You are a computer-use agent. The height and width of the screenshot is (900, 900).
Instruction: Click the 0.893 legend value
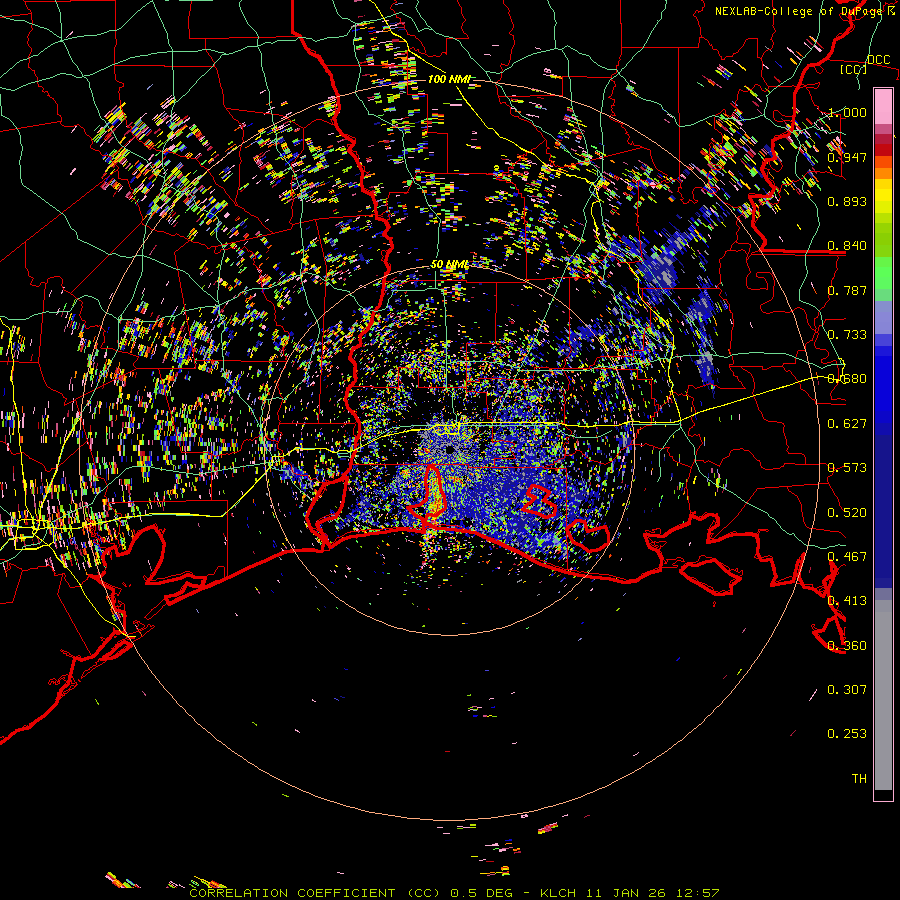click(847, 201)
